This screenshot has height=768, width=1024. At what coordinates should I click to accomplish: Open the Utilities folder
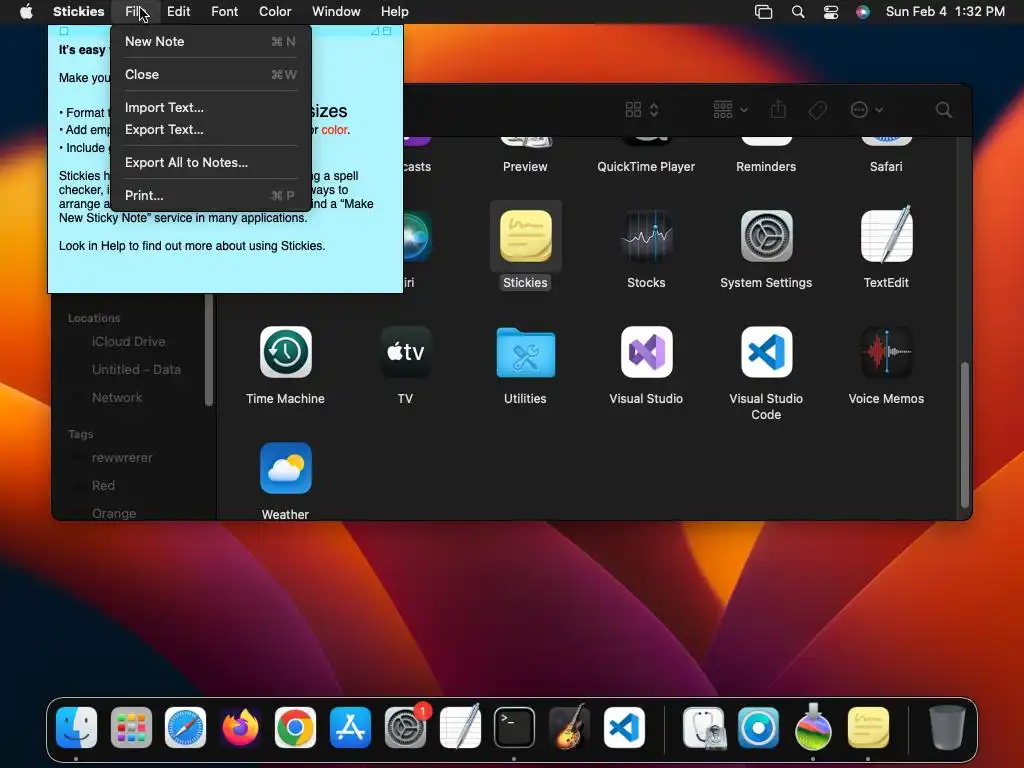[525, 353]
